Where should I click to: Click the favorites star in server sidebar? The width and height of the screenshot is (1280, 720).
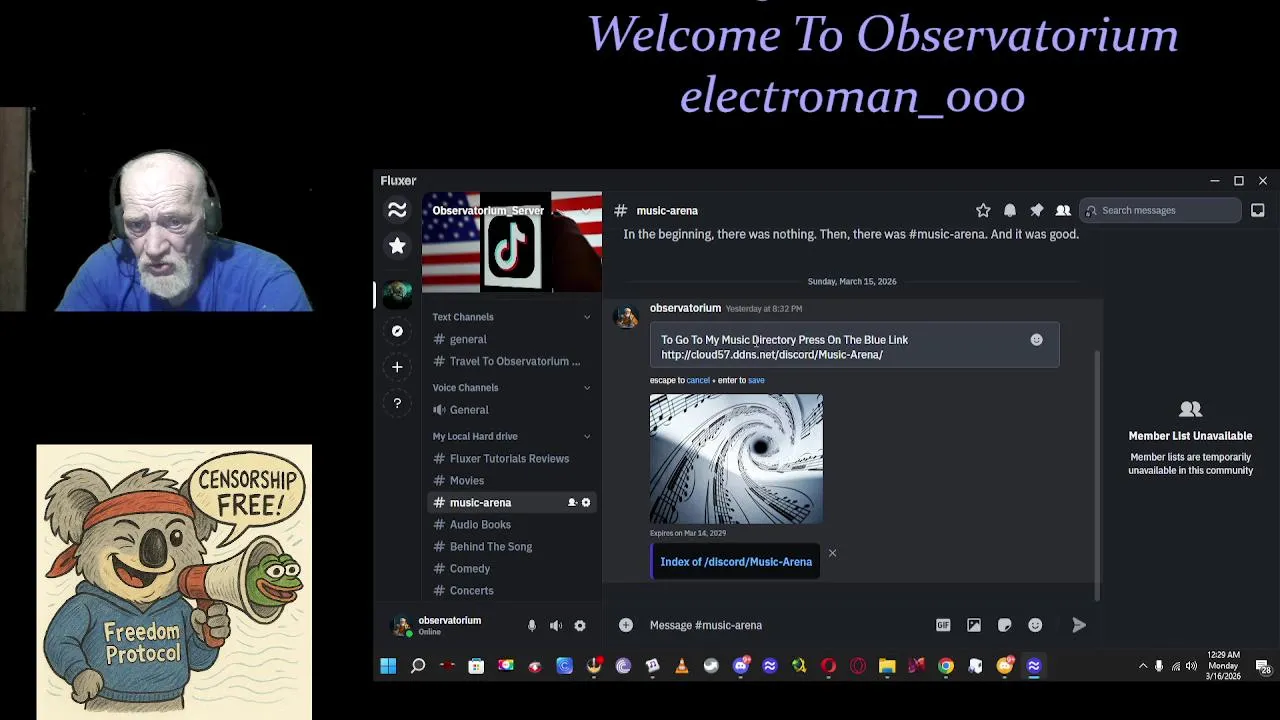pyautogui.click(x=397, y=245)
